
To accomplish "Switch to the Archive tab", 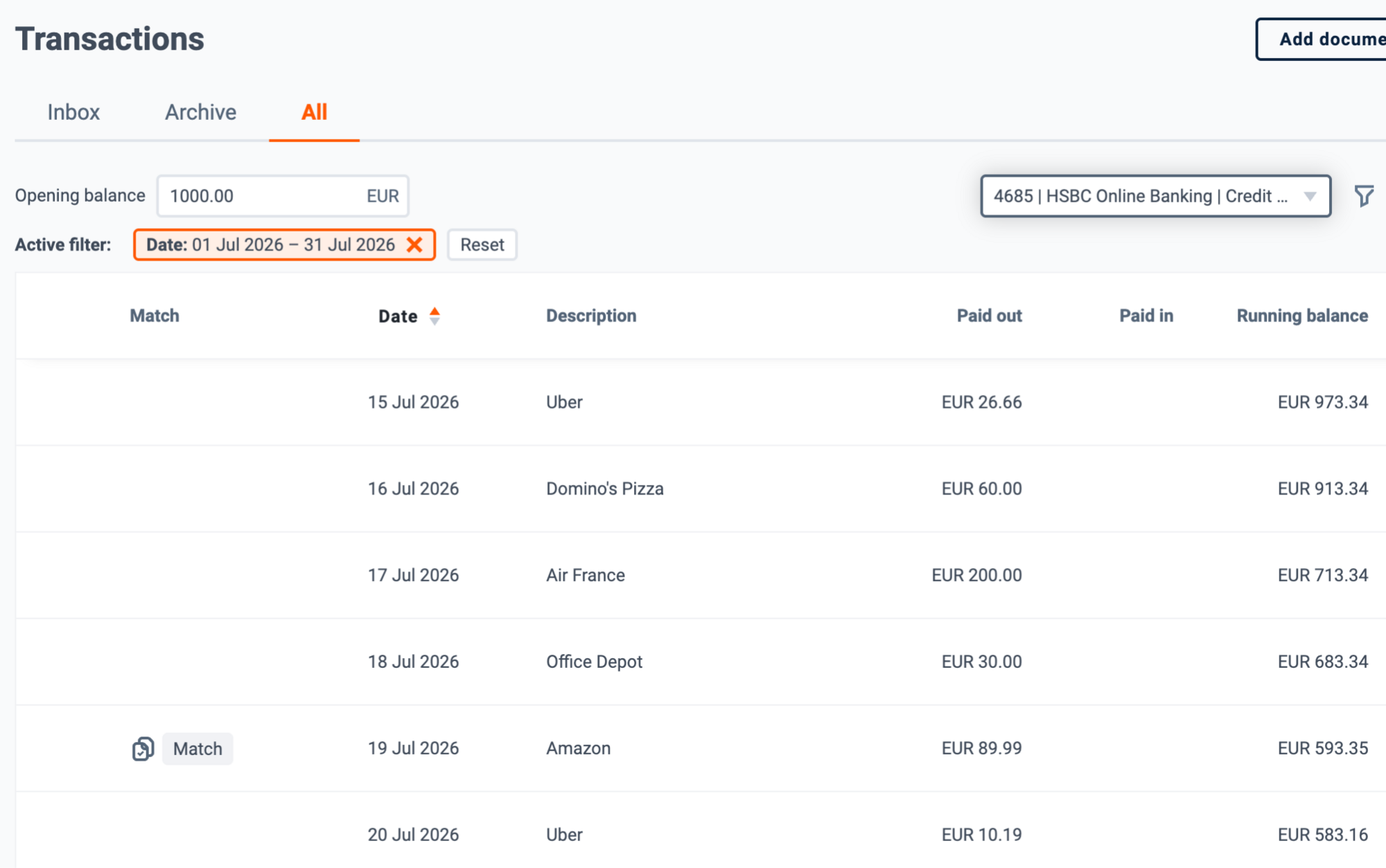I will tap(200, 112).
